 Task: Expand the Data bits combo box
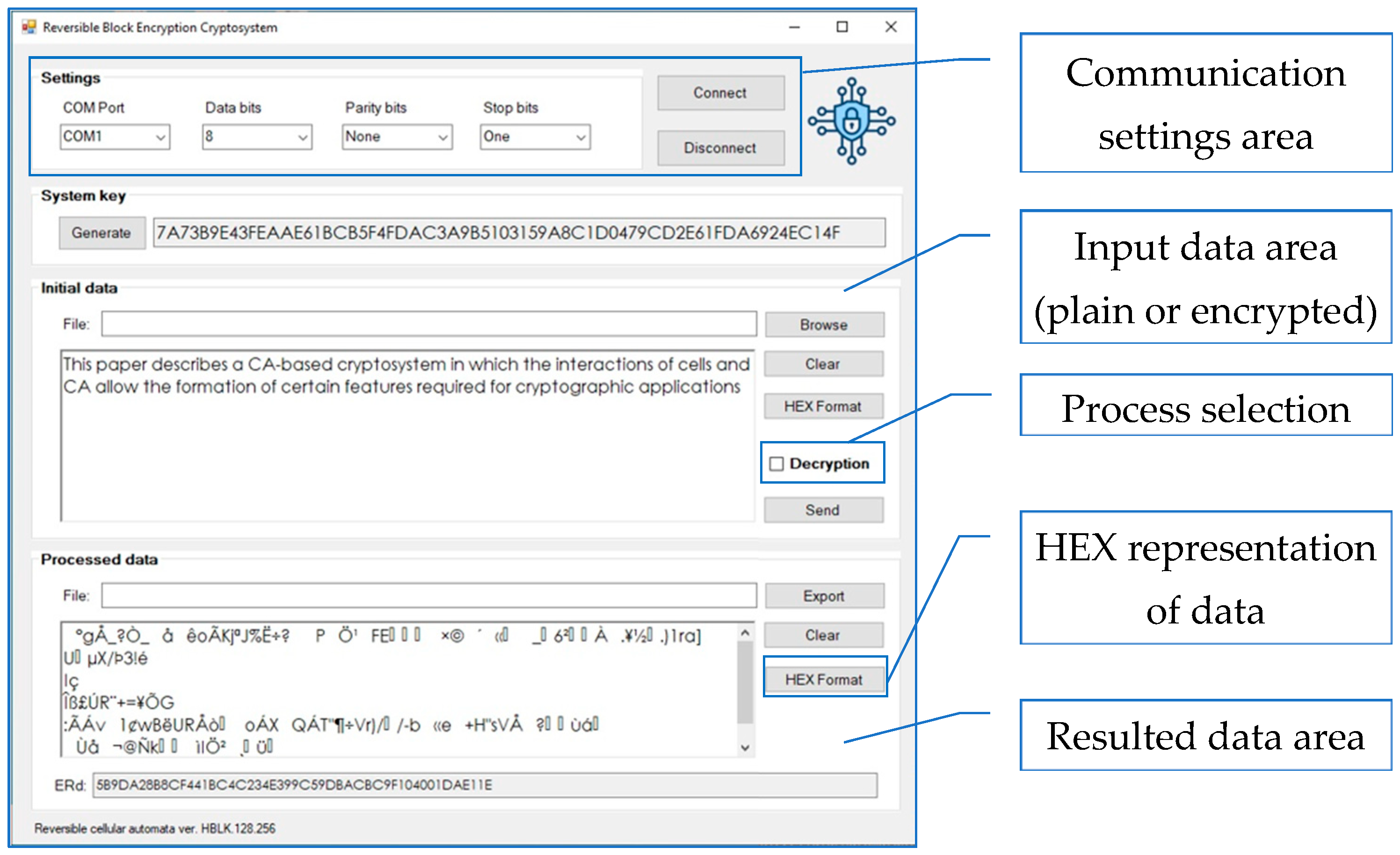click(302, 138)
